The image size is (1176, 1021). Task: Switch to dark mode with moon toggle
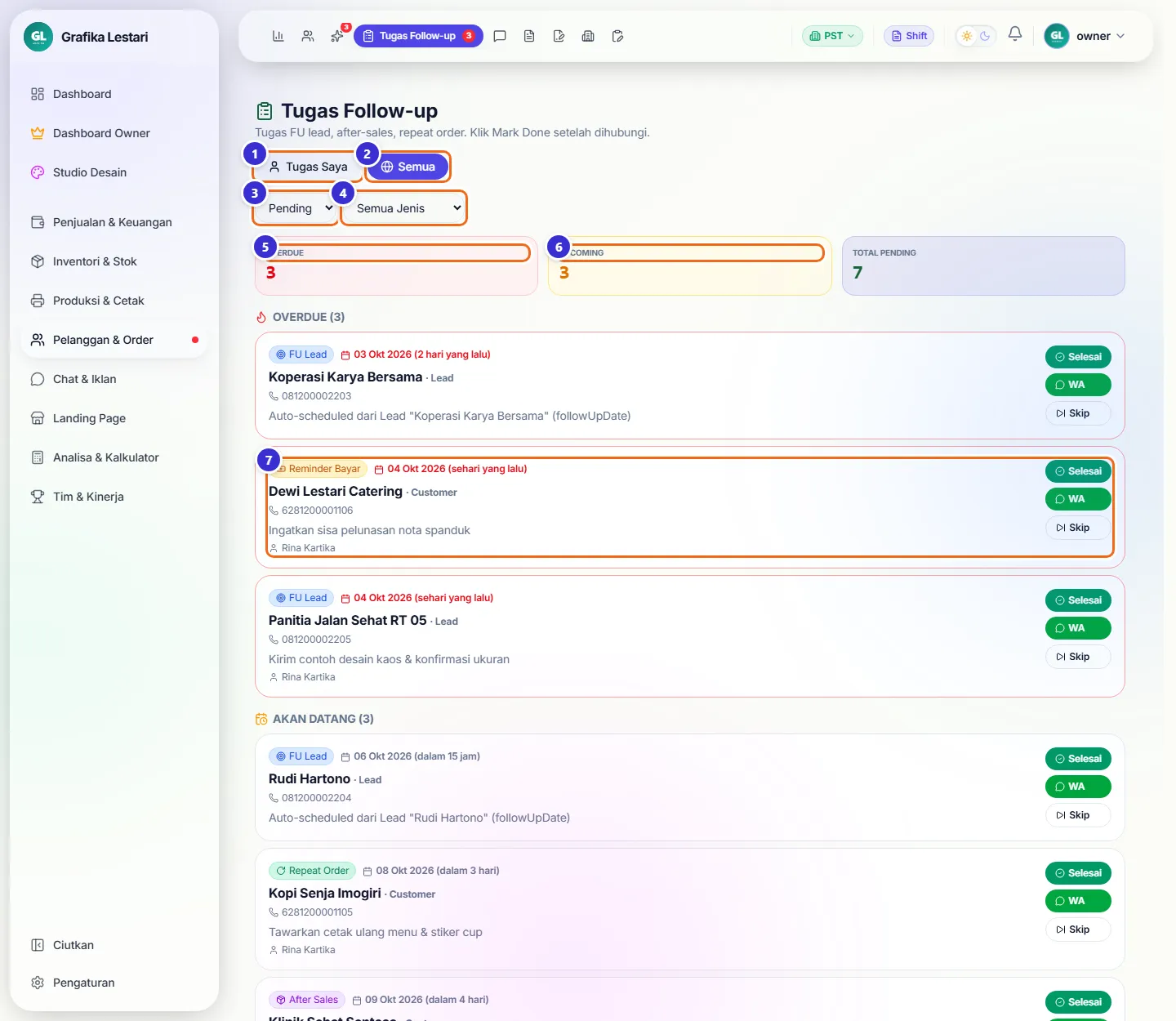pos(985,36)
